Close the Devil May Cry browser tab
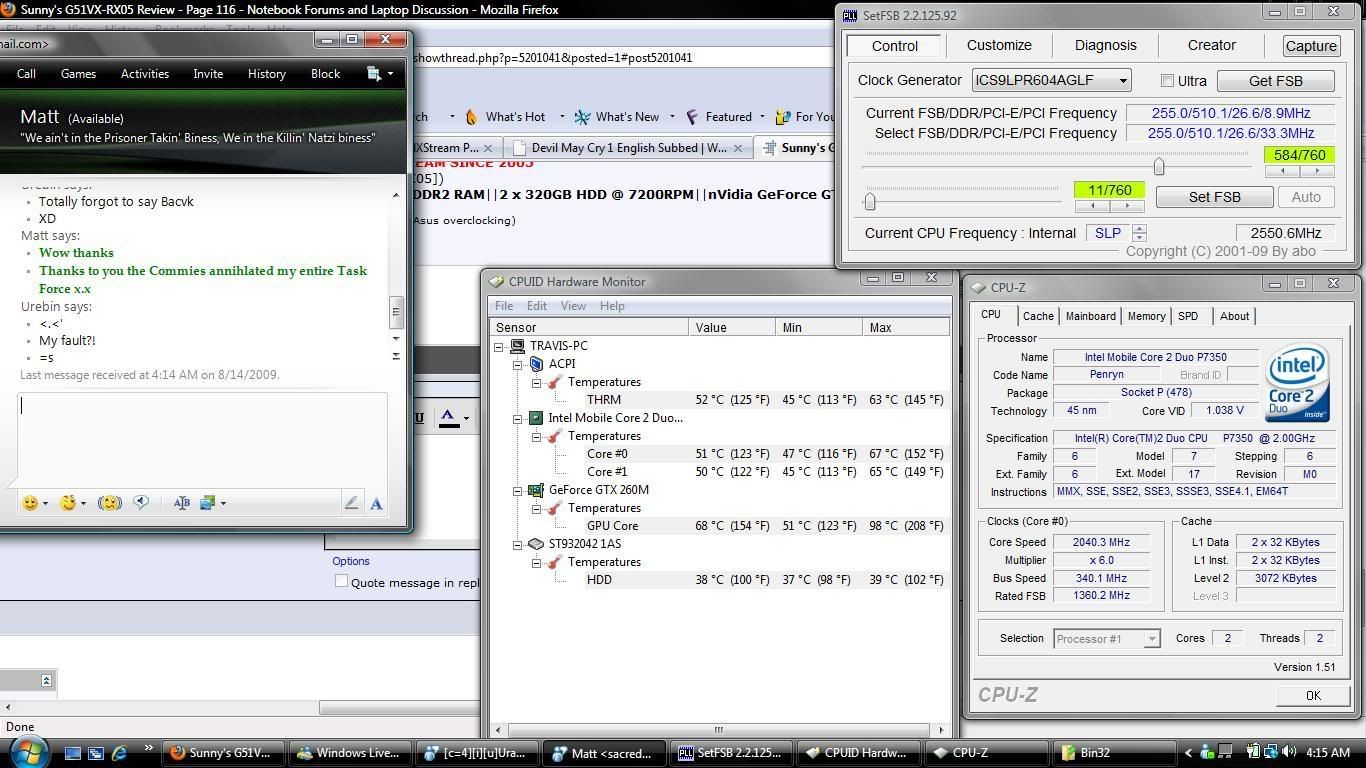This screenshot has width=1366, height=768. click(x=738, y=148)
